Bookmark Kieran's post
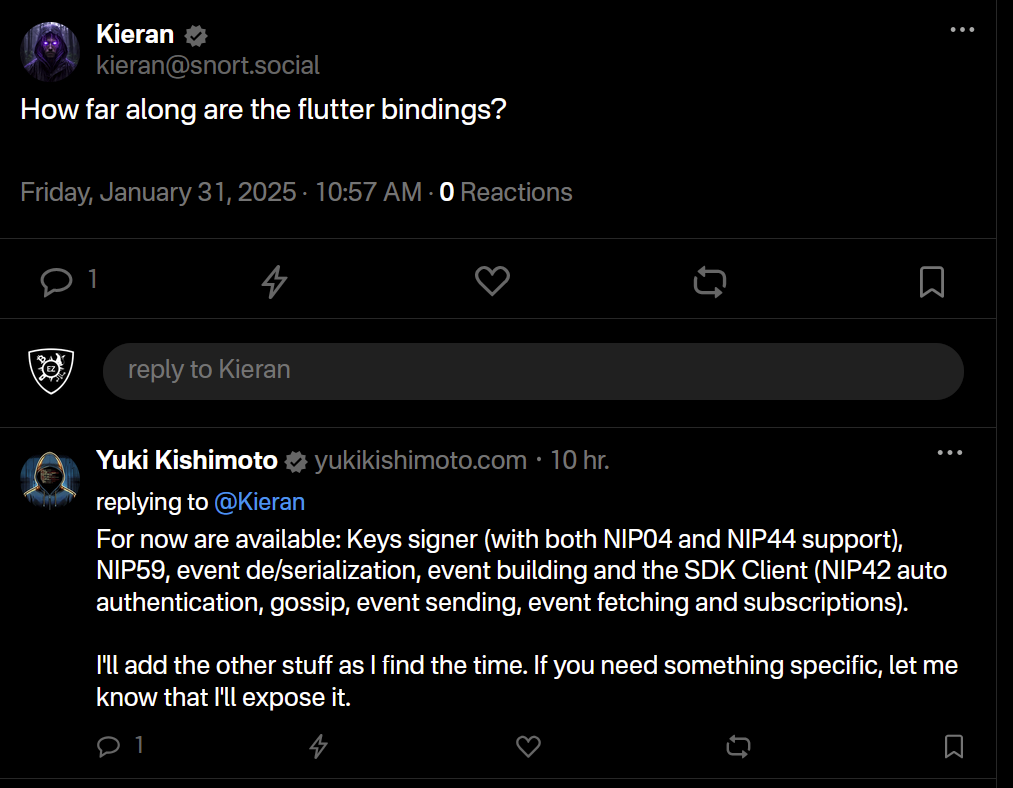Viewport: 1013px width, 788px height. 931,282
